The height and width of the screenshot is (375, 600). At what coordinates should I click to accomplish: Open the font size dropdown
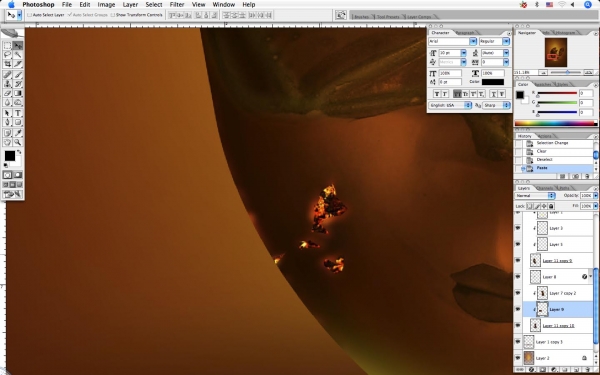pyautogui.click(x=464, y=53)
